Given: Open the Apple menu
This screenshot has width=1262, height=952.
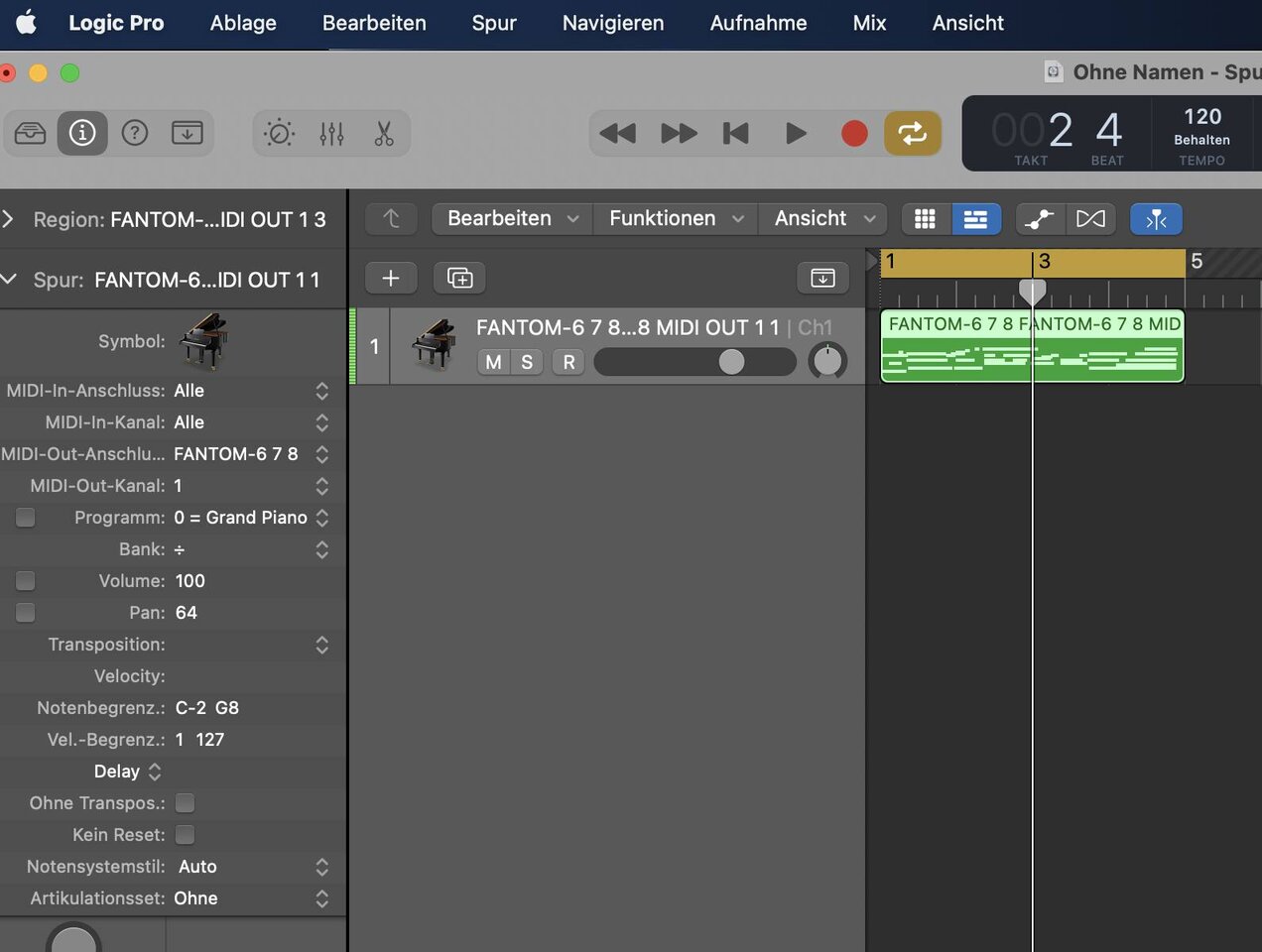Looking at the screenshot, I should (27, 22).
